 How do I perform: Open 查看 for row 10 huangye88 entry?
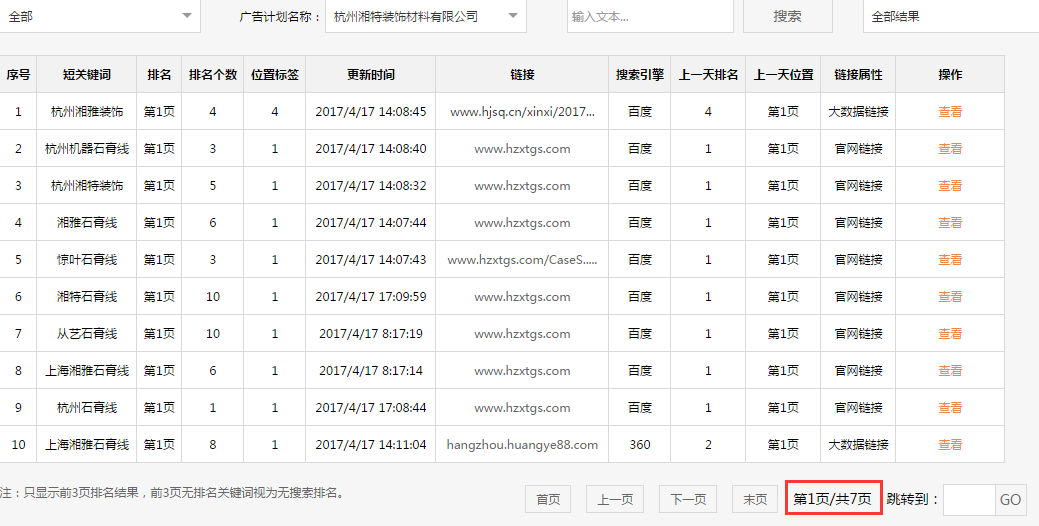point(950,445)
